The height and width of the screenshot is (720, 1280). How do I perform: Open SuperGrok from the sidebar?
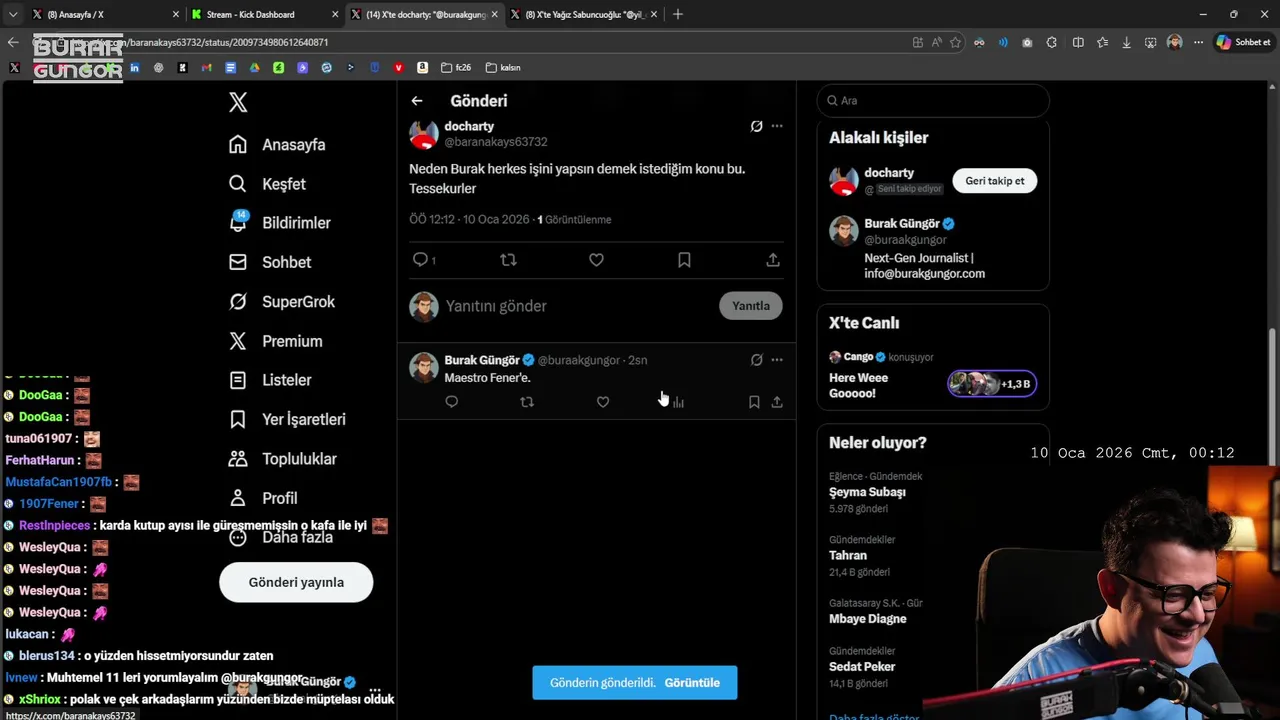282,301
